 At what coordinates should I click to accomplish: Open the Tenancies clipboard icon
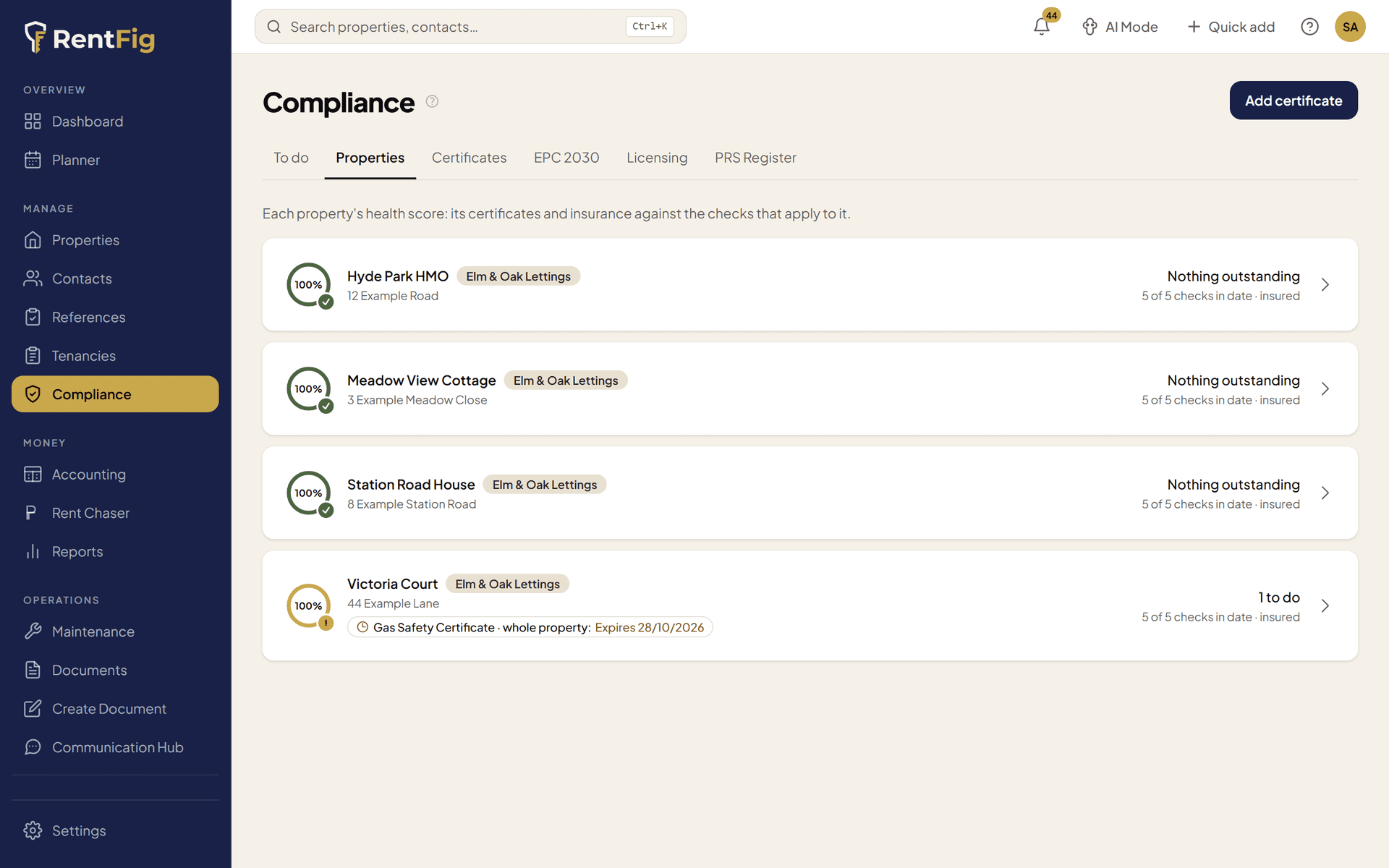(x=33, y=356)
